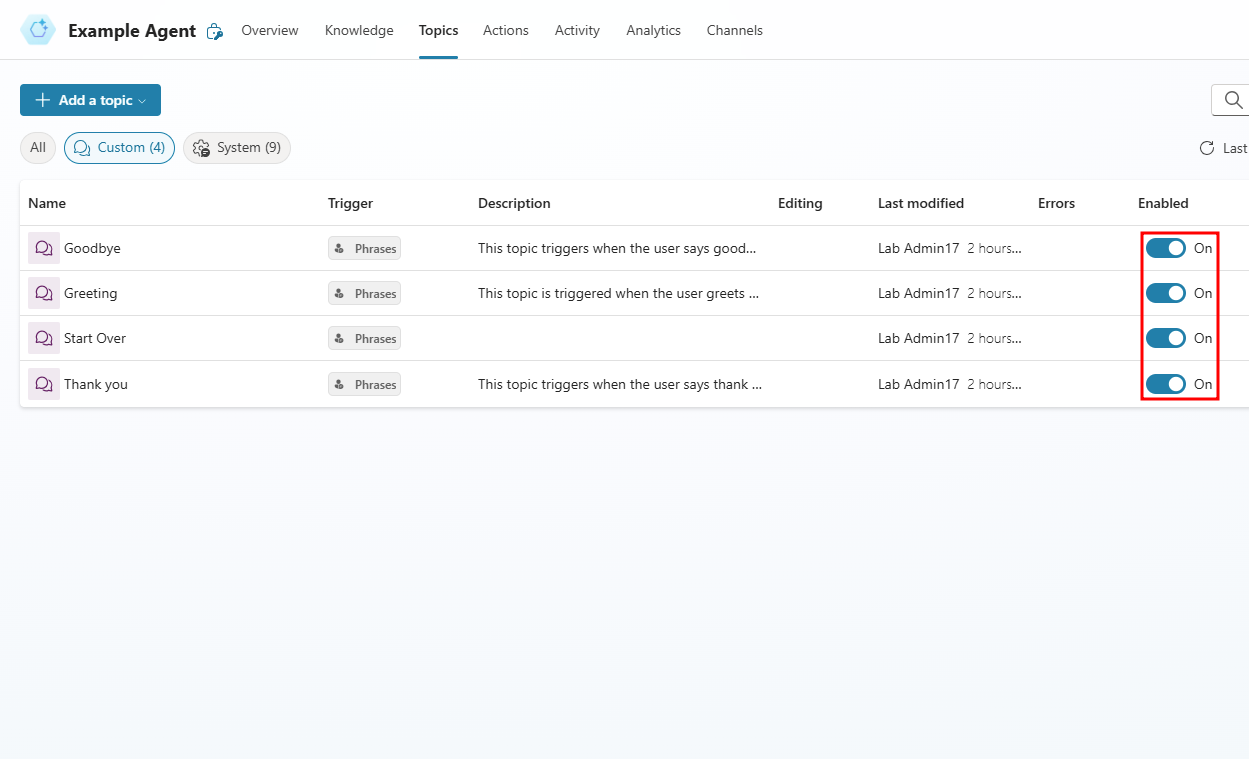Toggle the Thank you topic off
The image size is (1249, 759).
point(1166,383)
